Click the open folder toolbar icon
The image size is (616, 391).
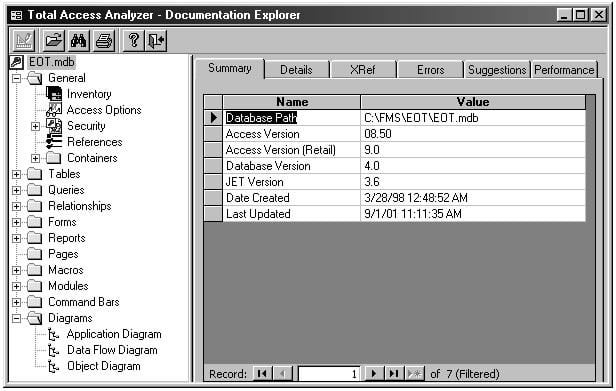(x=53, y=40)
